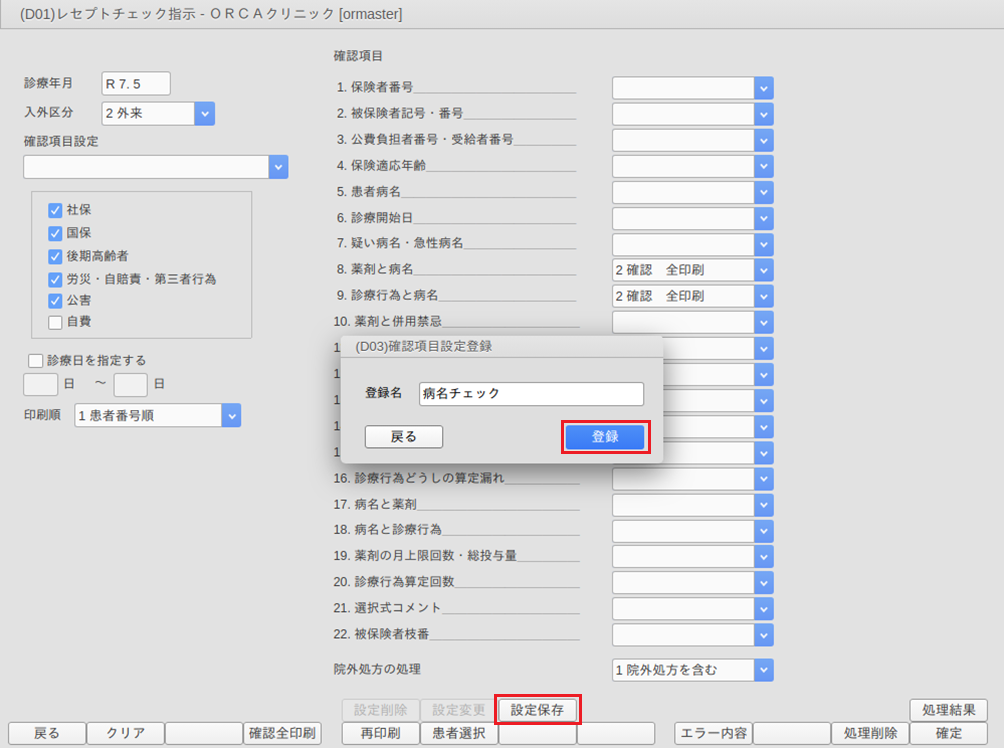Open dropdown for 1. 保険者番号

(x=764, y=88)
